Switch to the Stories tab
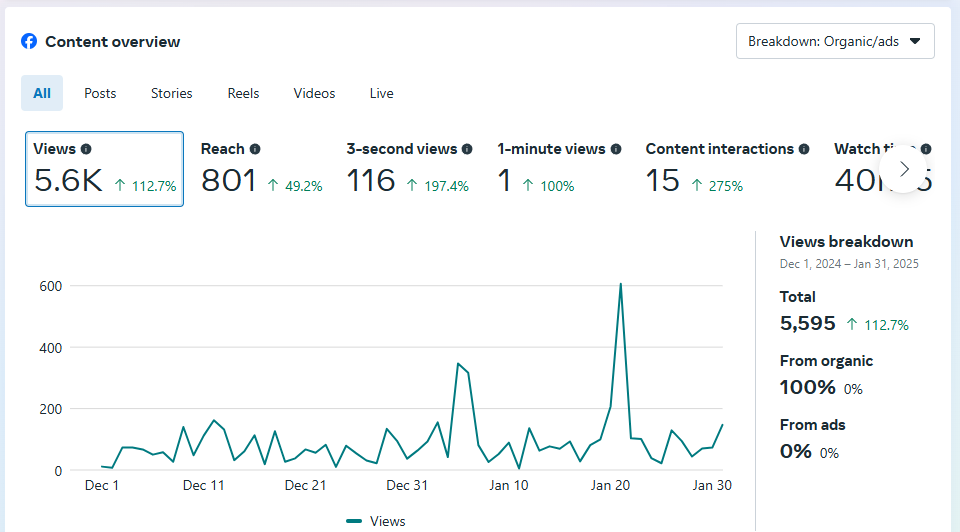Image resolution: width=960 pixels, height=532 pixels. 172,93
